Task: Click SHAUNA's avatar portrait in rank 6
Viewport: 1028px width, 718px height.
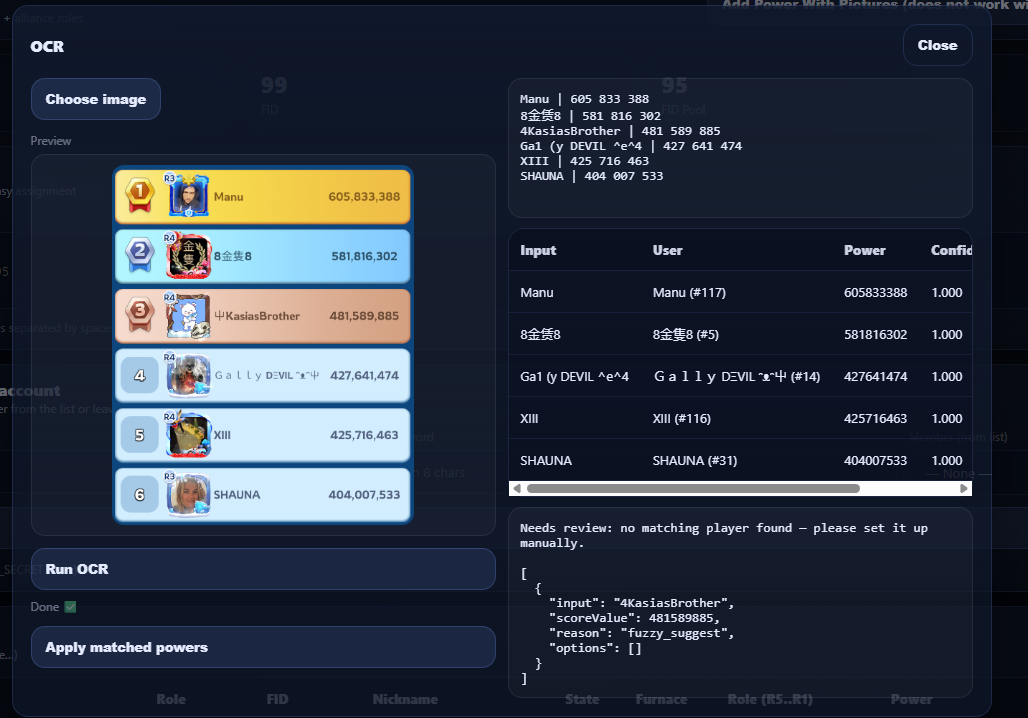Action: tap(190, 495)
